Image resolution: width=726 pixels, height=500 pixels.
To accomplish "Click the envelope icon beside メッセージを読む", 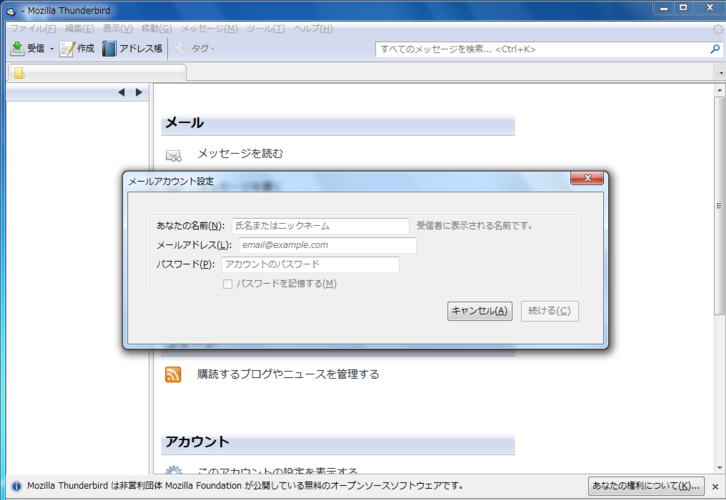I will point(174,155).
